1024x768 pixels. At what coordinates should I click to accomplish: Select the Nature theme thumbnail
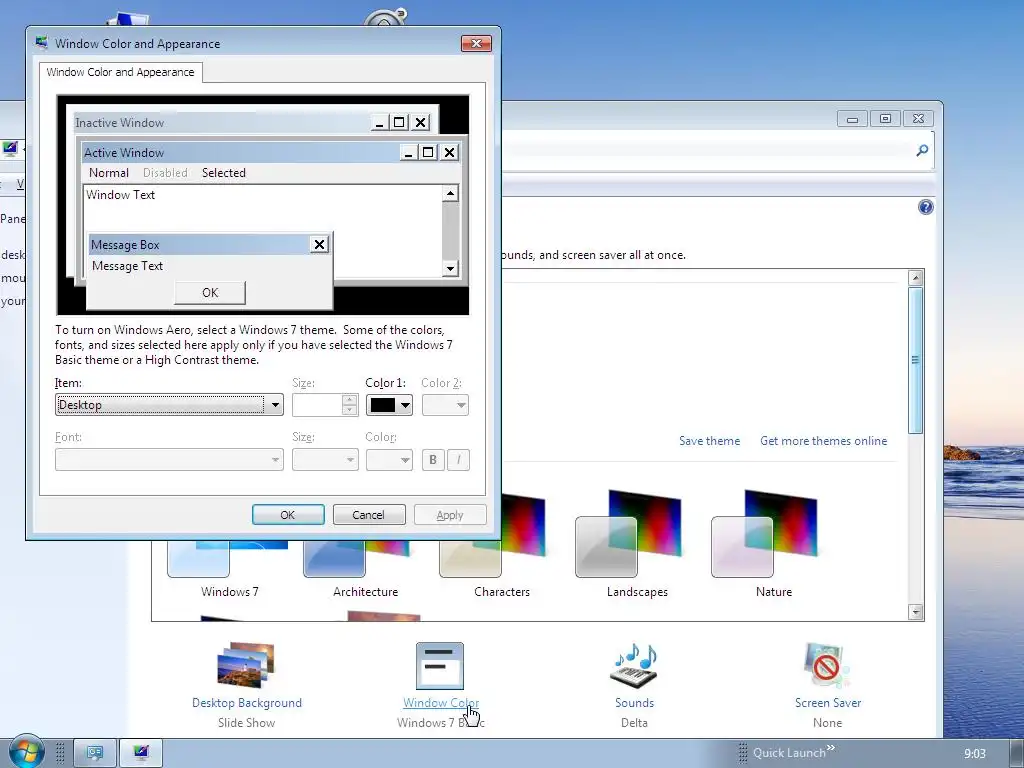(x=763, y=534)
